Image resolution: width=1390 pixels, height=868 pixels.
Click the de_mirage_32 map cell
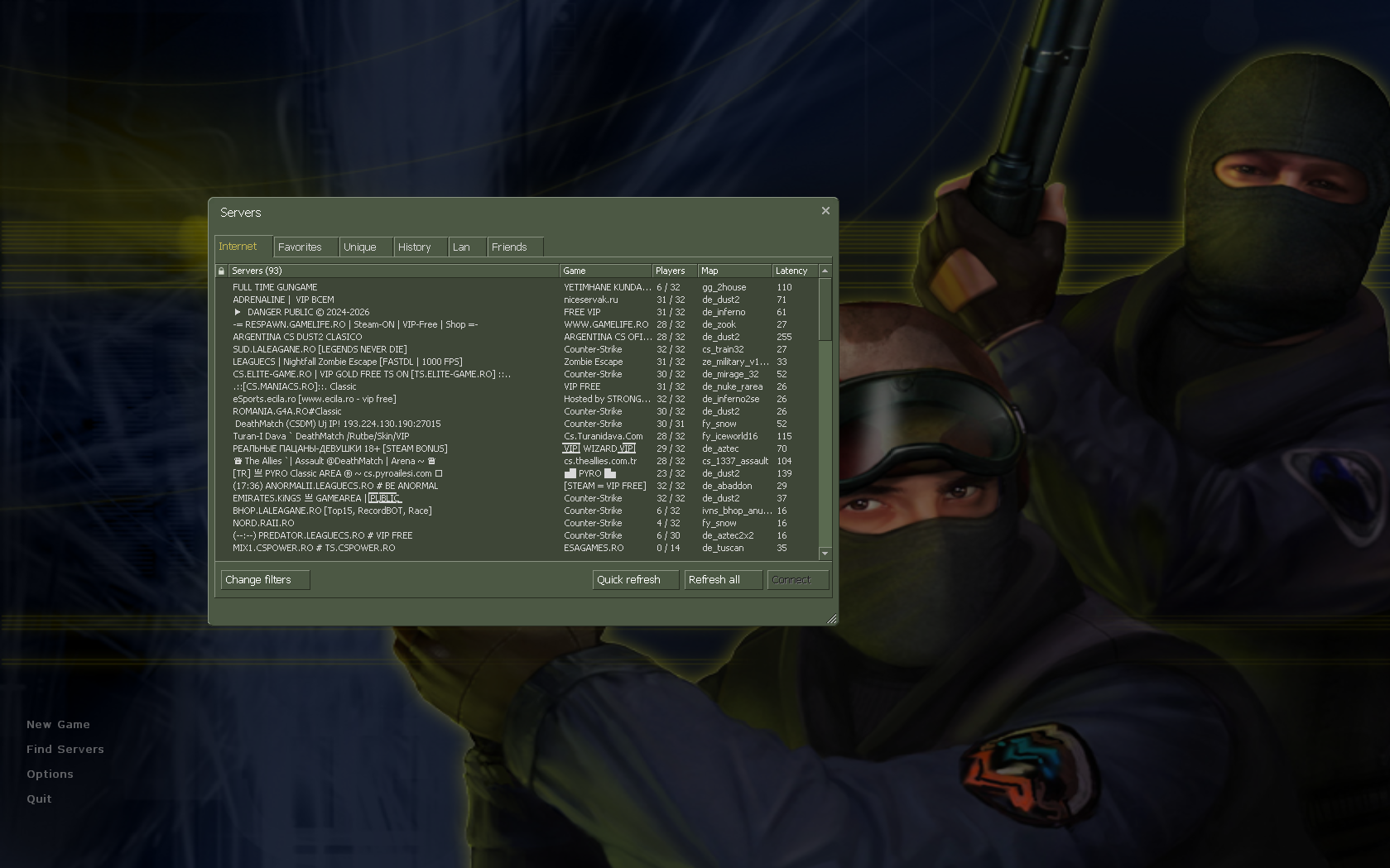pos(730,374)
